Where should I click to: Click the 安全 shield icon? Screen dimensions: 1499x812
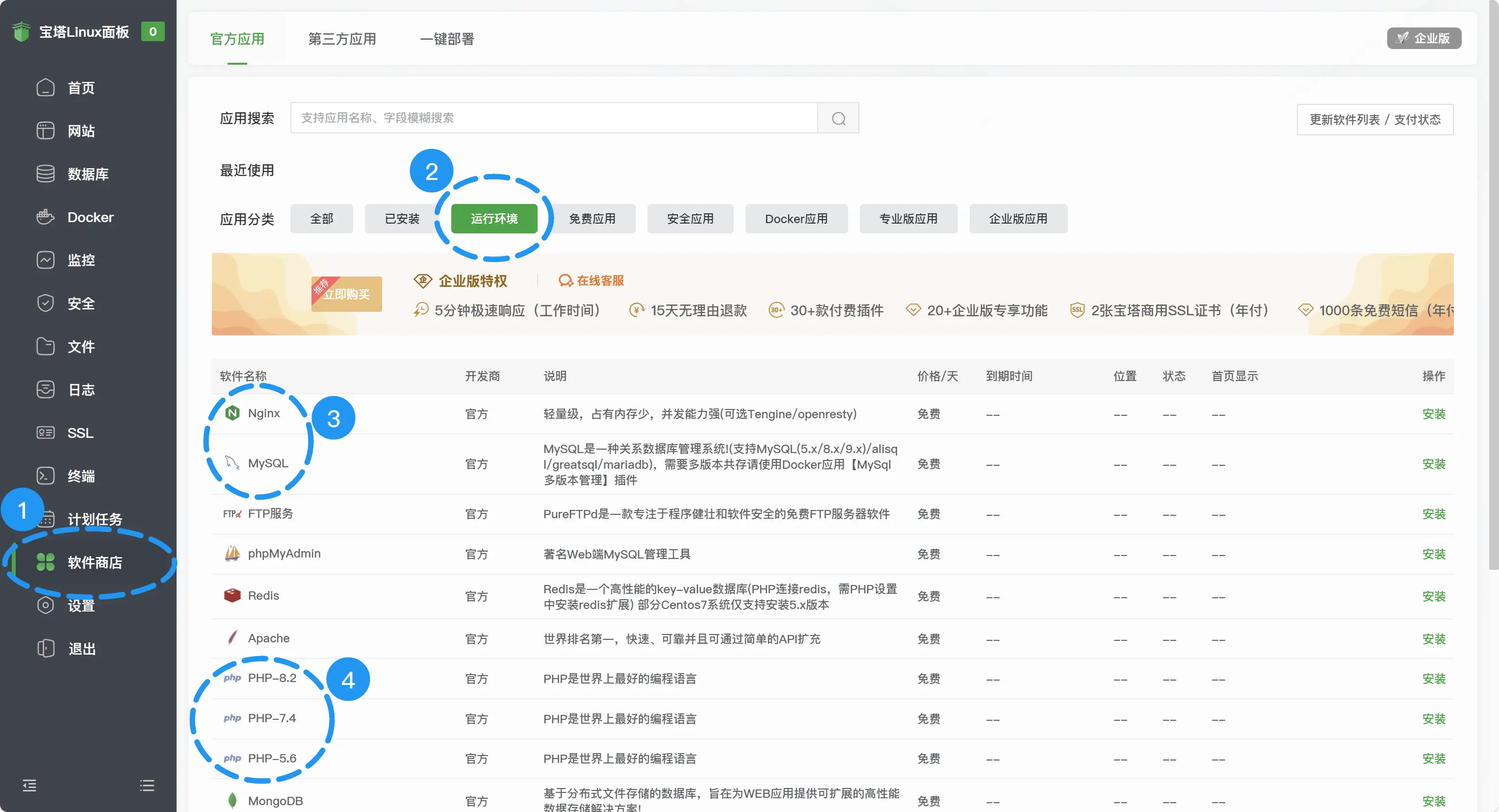click(46, 304)
